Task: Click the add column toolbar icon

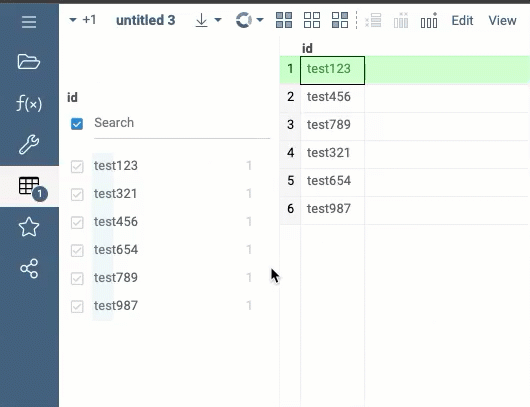Action: tap(429, 20)
